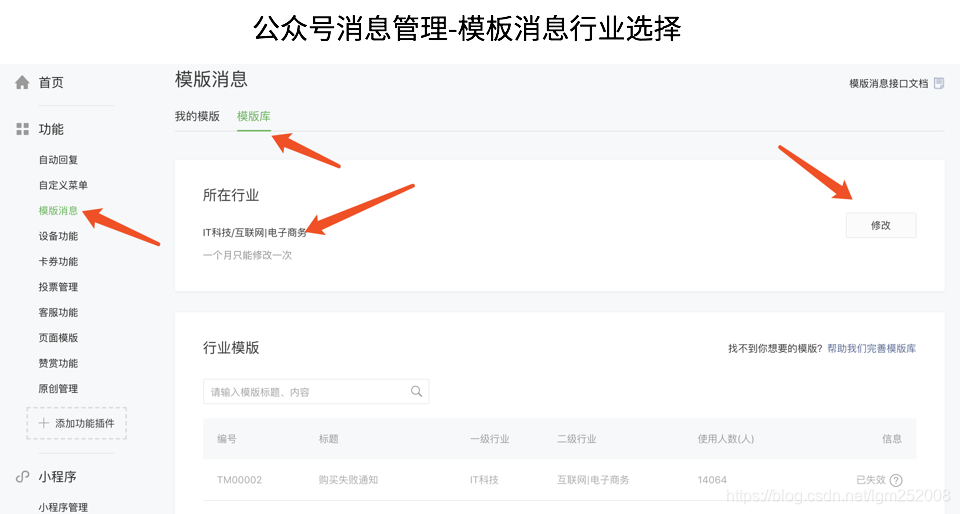Open 投票管理 in the sidebar
This screenshot has width=960, height=514.
click(58, 287)
